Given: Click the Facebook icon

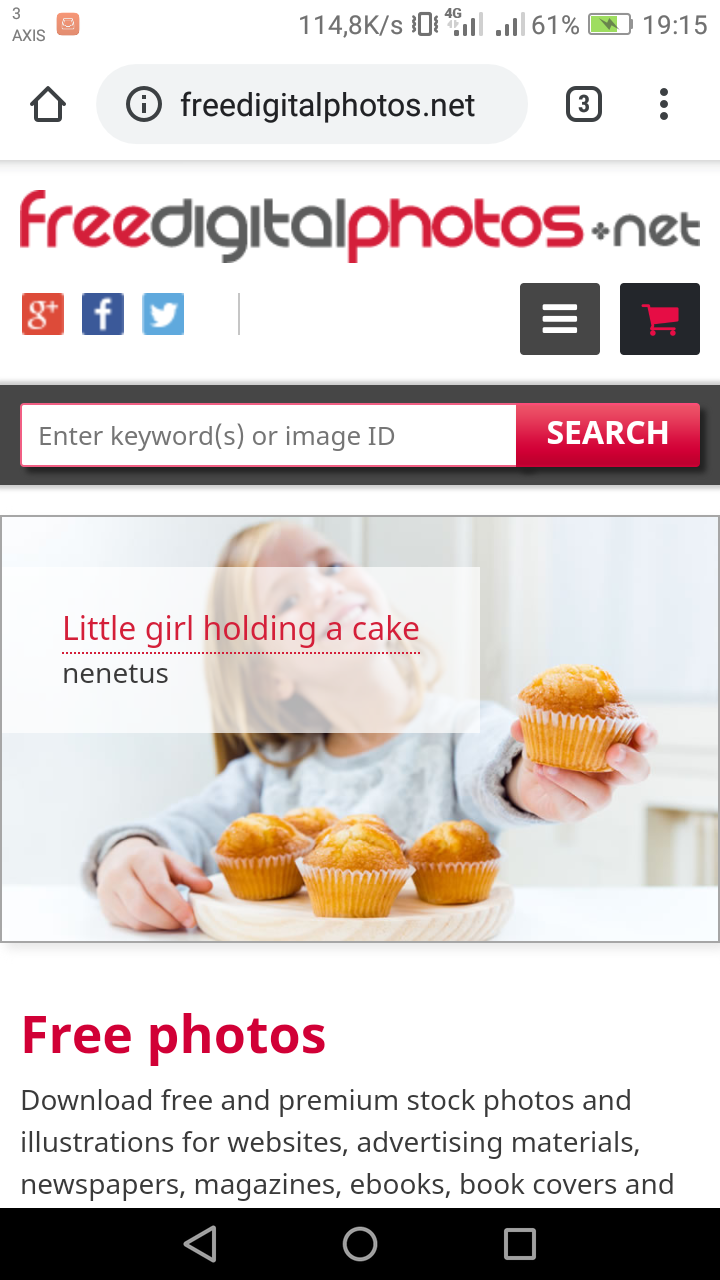Looking at the screenshot, I should pyautogui.click(x=103, y=314).
